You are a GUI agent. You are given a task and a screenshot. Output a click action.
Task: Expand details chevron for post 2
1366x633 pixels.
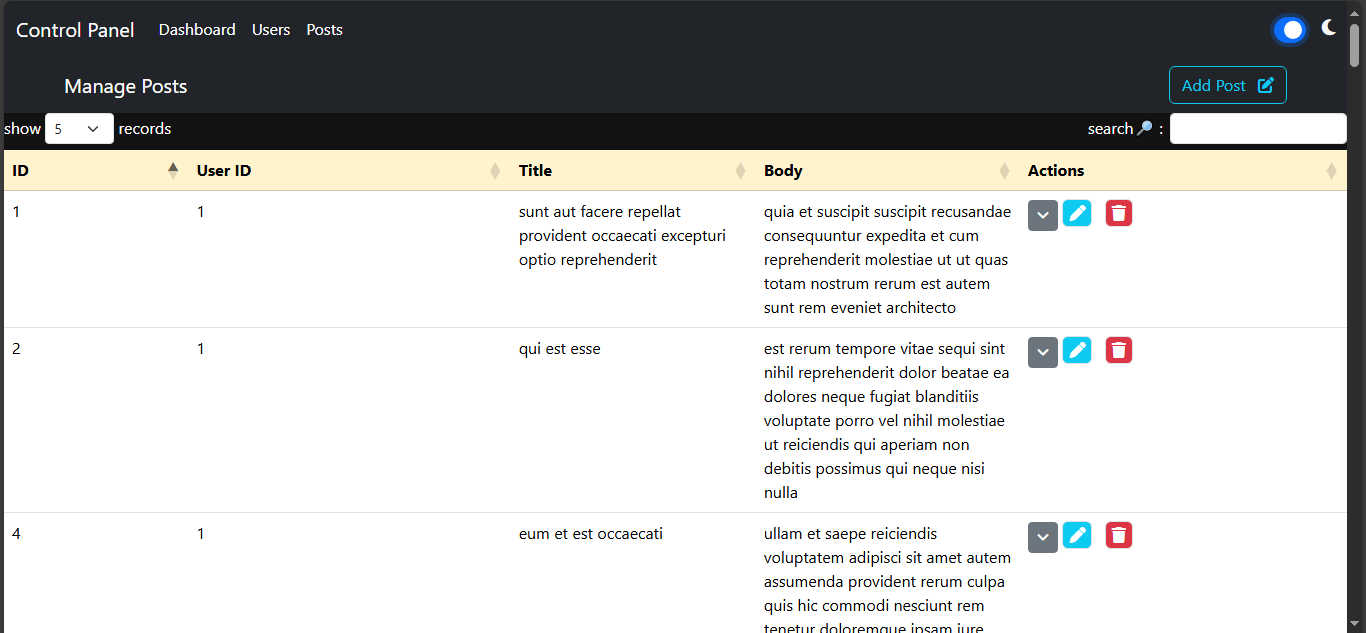tap(1043, 352)
